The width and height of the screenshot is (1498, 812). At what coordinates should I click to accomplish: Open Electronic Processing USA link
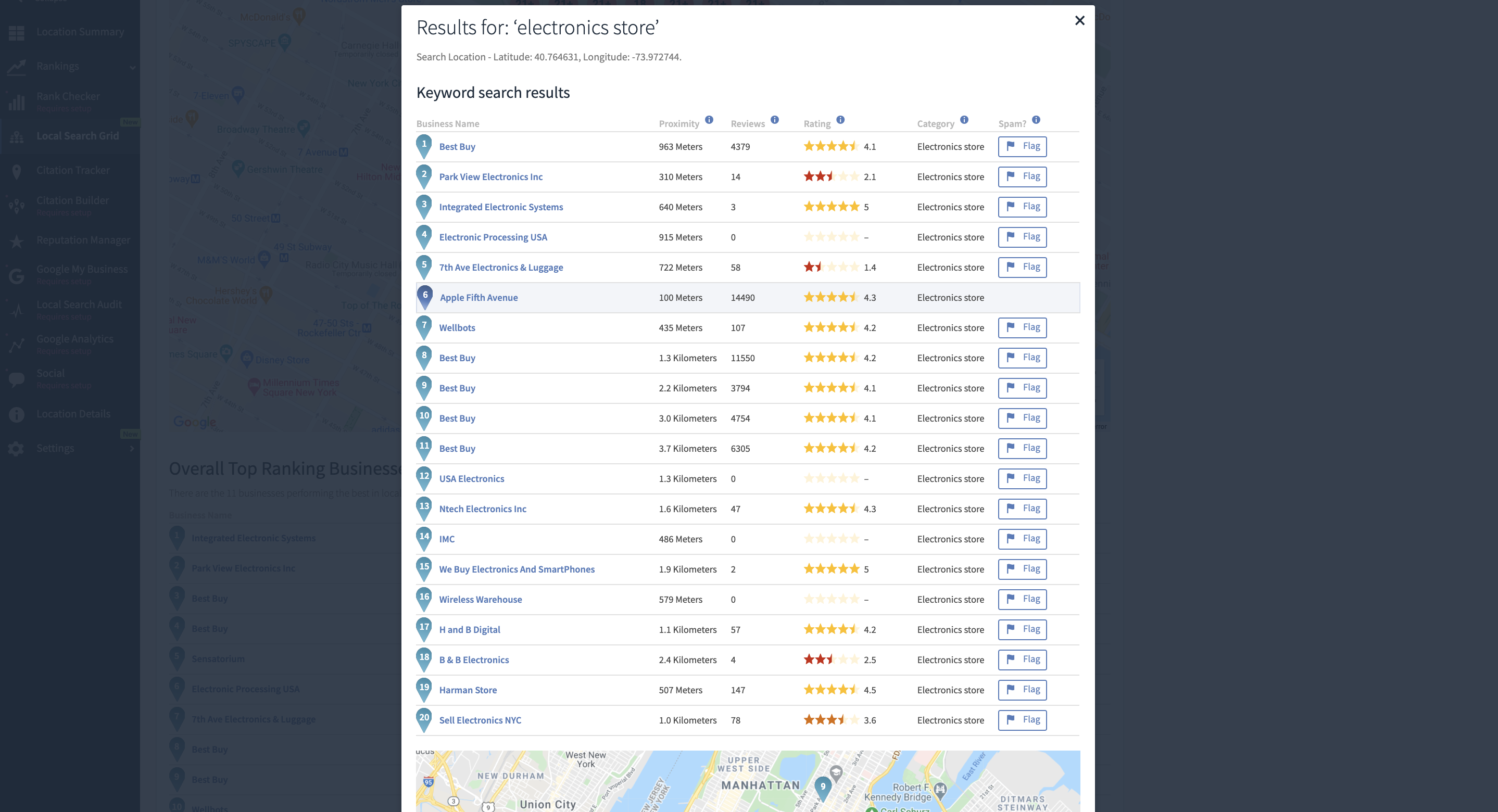point(493,237)
